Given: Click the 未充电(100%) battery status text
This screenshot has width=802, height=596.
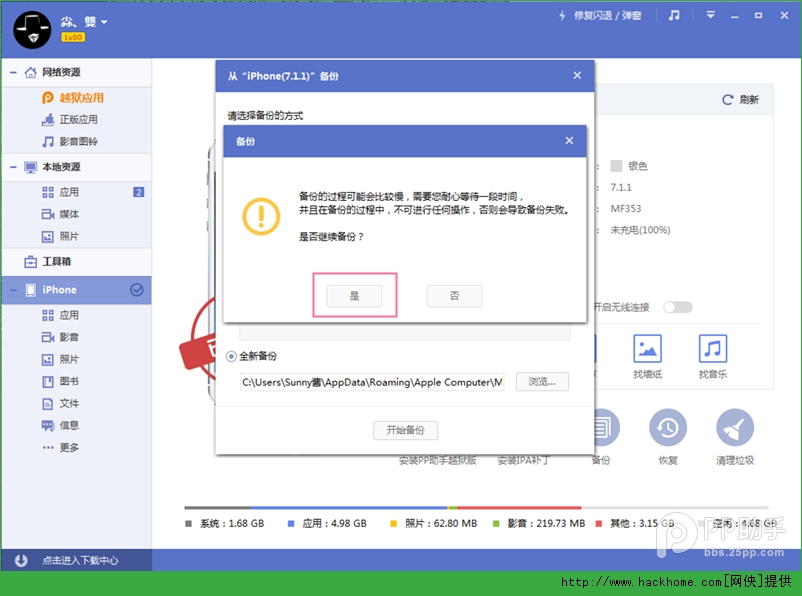Looking at the screenshot, I should pos(640,230).
